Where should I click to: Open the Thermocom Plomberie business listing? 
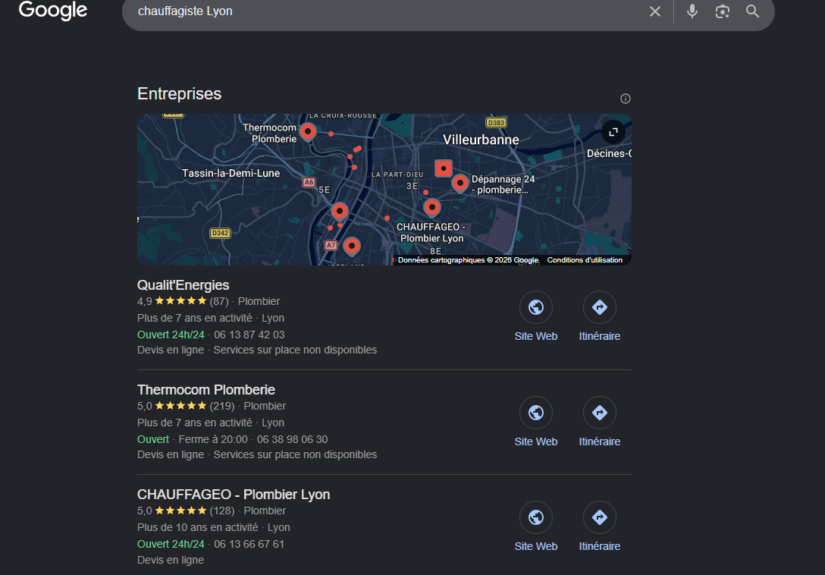(206, 390)
